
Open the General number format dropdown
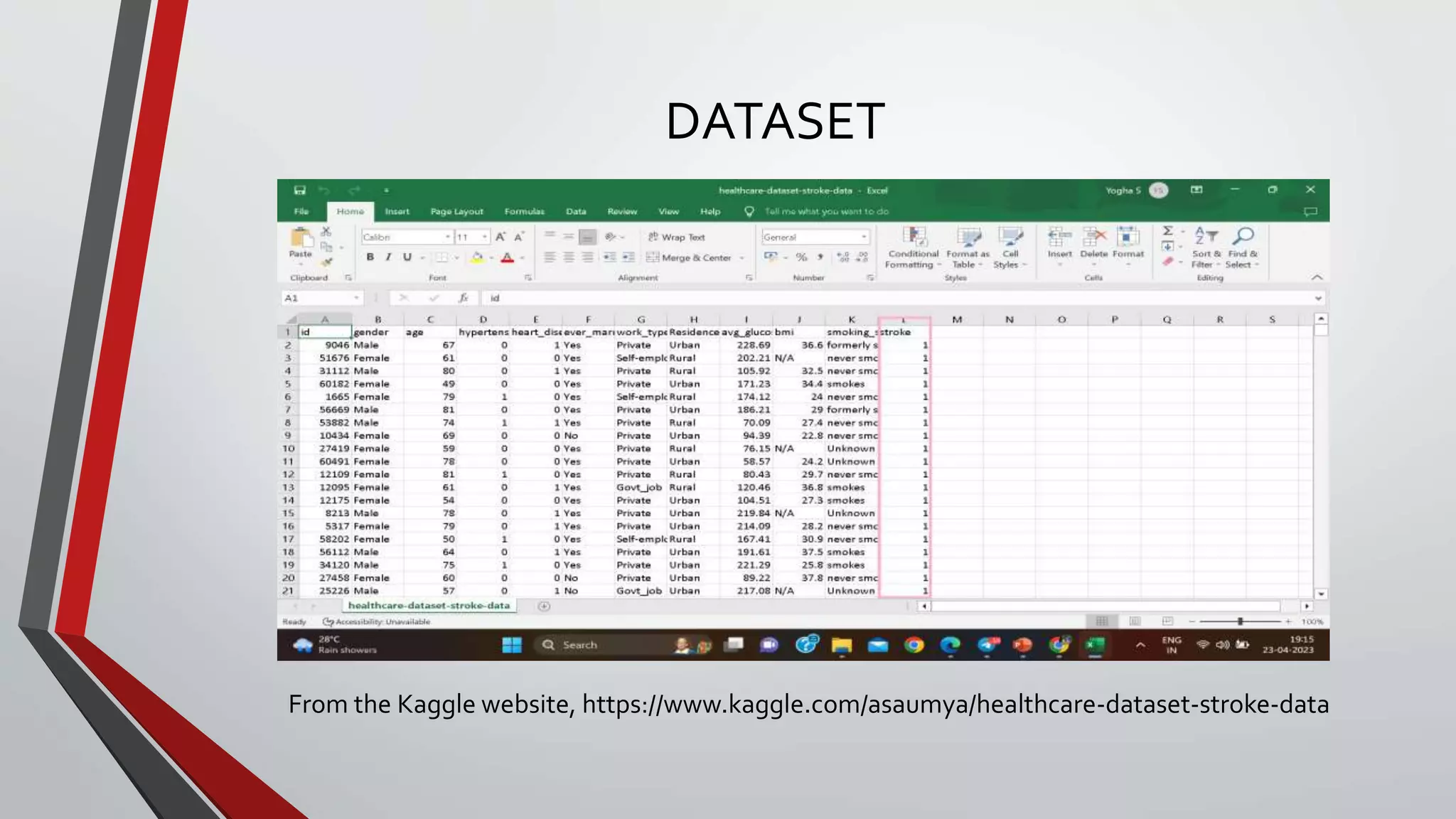(864, 237)
